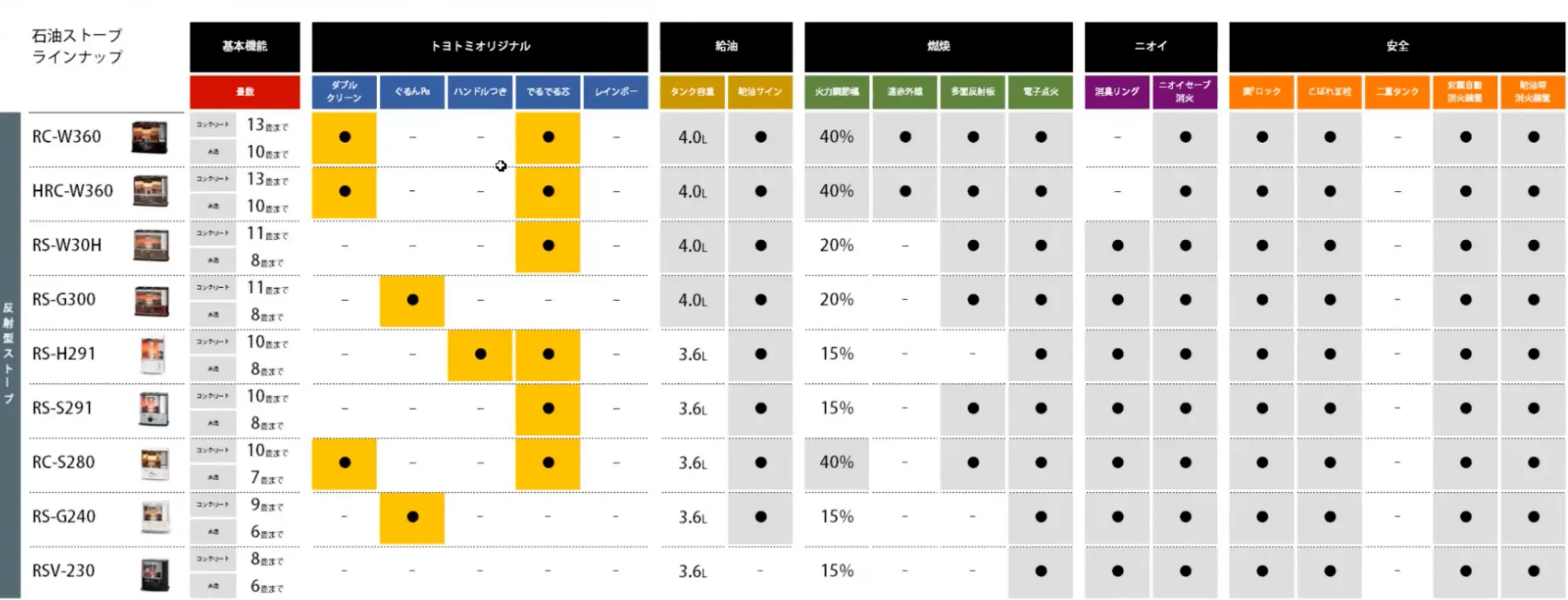Select the 安全 category header
1568x600 pixels.
1396,47
